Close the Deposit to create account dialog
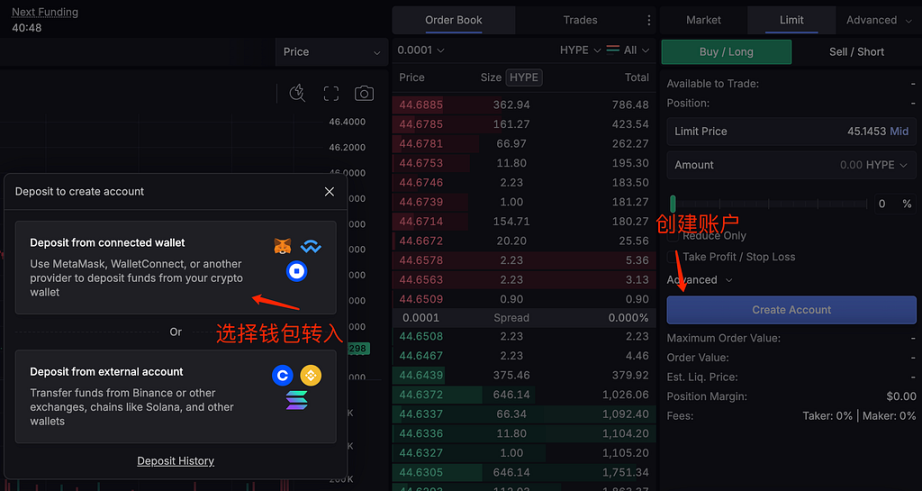The image size is (922, 491). pyautogui.click(x=329, y=191)
